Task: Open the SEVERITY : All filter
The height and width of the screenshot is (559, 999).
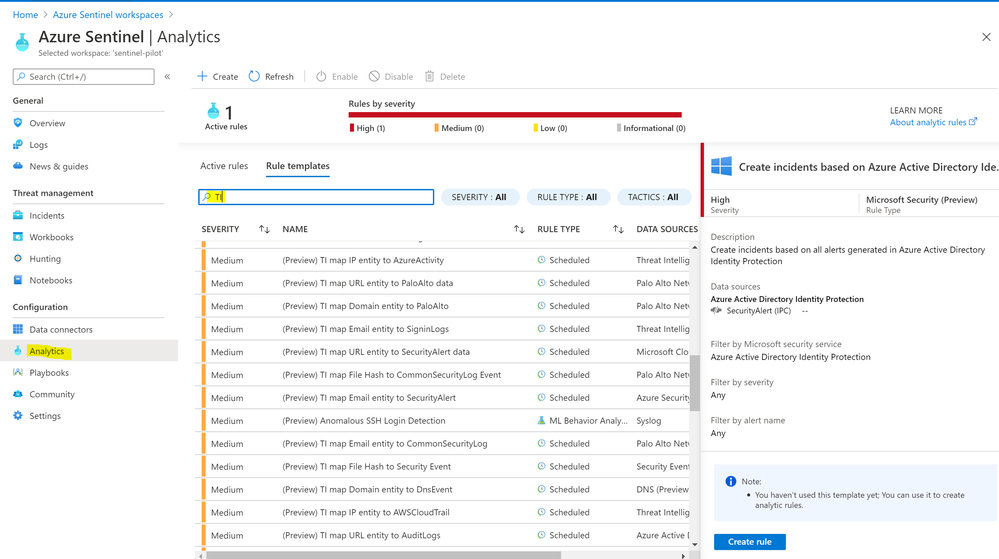Action: (480, 197)
